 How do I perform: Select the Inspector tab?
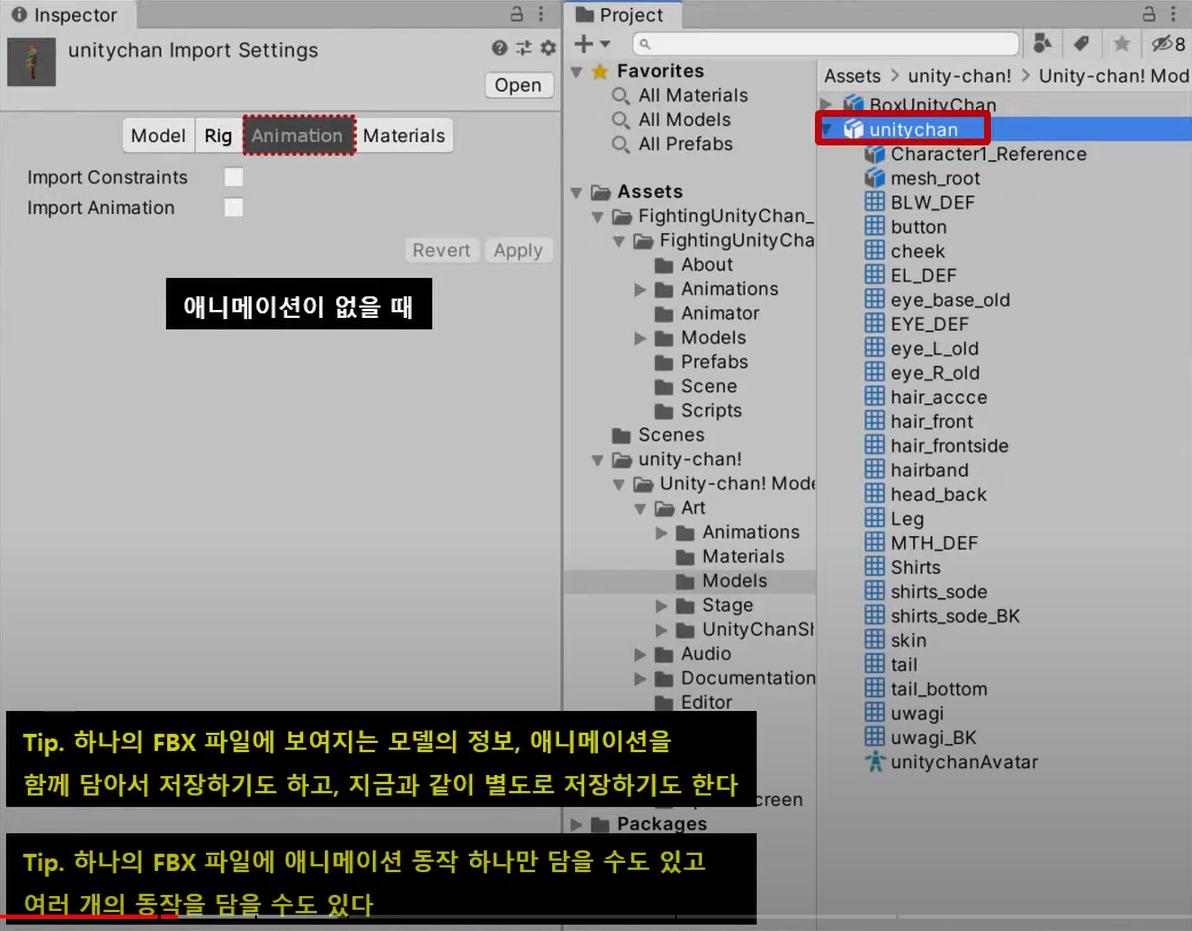(65, 14)
